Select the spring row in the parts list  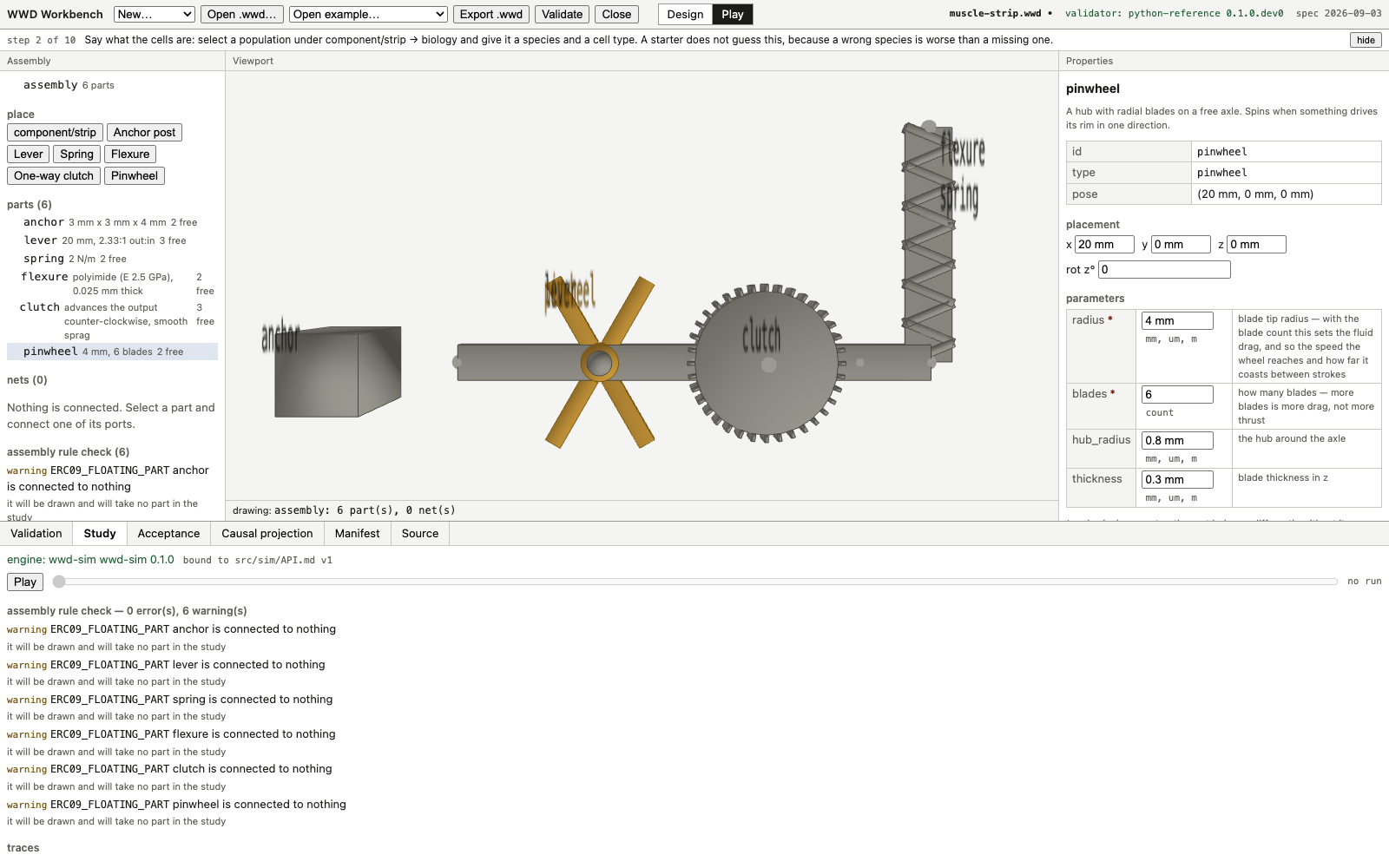[112, 259]
